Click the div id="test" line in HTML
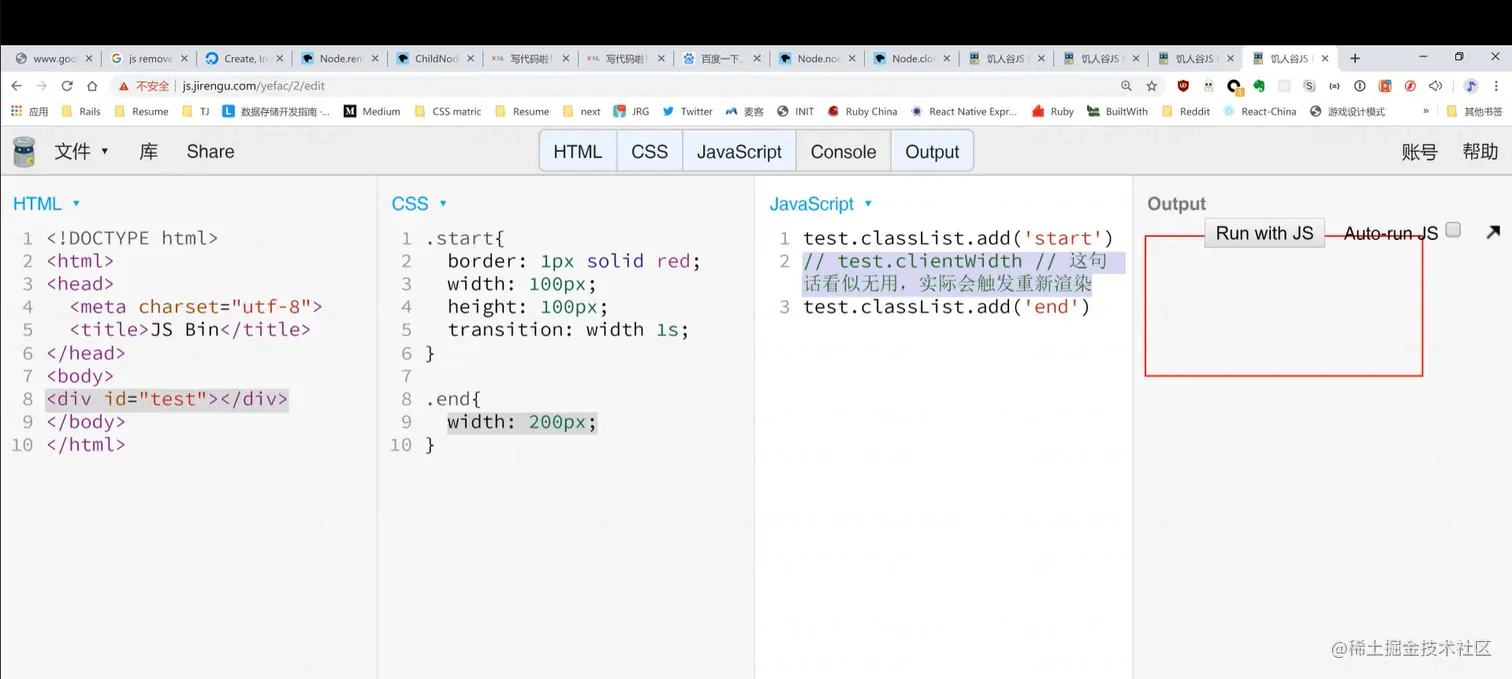 pos(167,399)
